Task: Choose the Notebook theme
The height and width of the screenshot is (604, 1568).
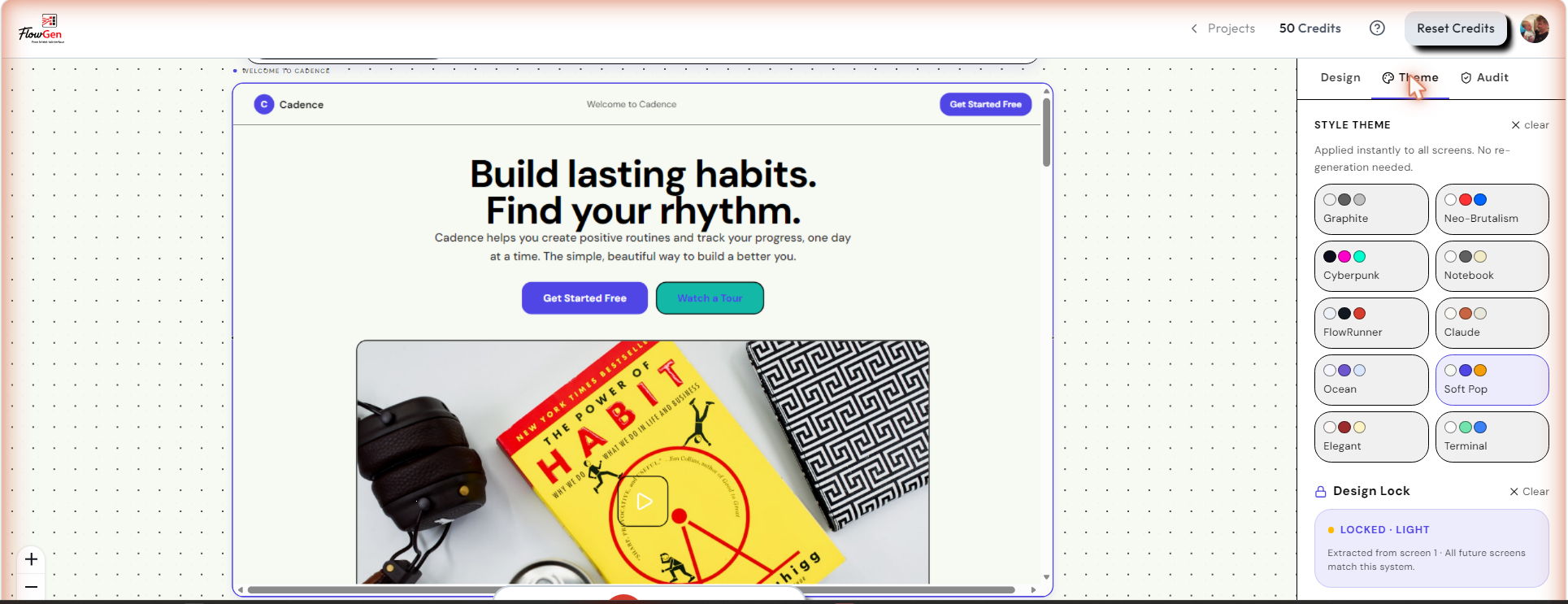Action: coord(1492,266)
